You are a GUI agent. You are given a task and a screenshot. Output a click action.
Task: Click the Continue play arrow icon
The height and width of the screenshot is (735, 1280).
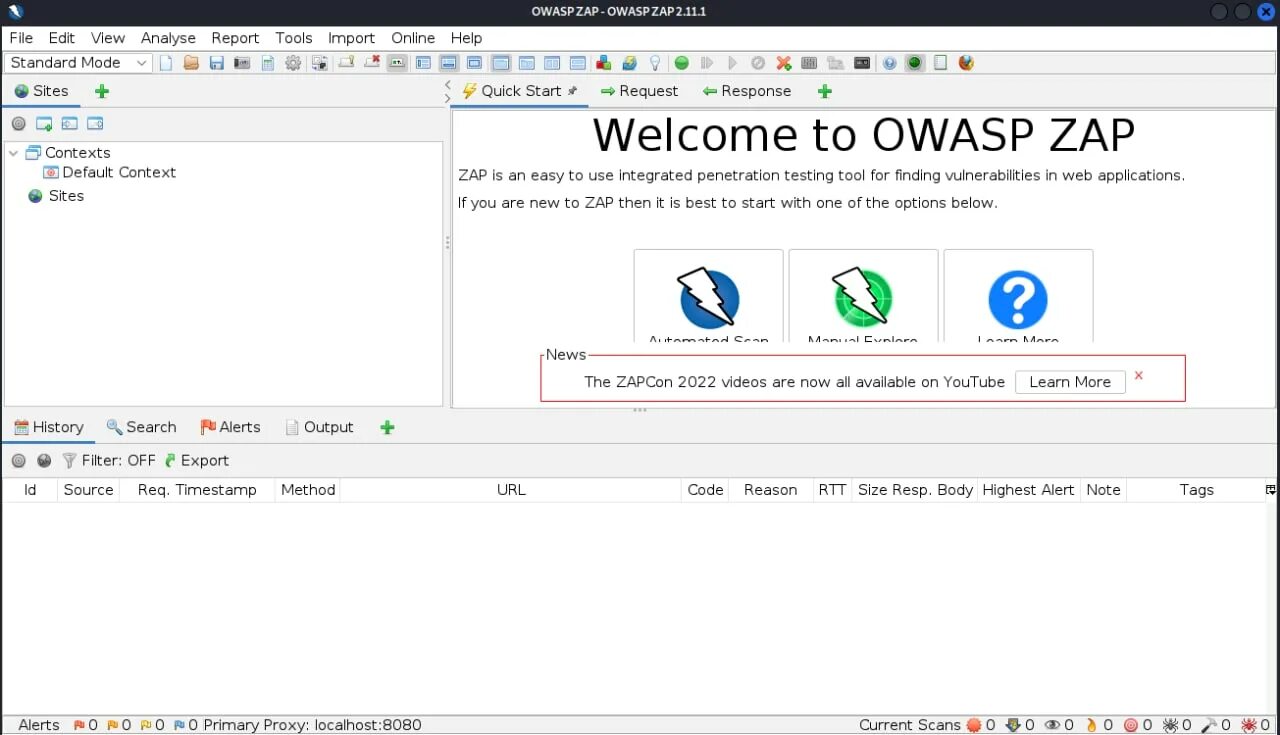pyautogui.click(x=731, y=63)
